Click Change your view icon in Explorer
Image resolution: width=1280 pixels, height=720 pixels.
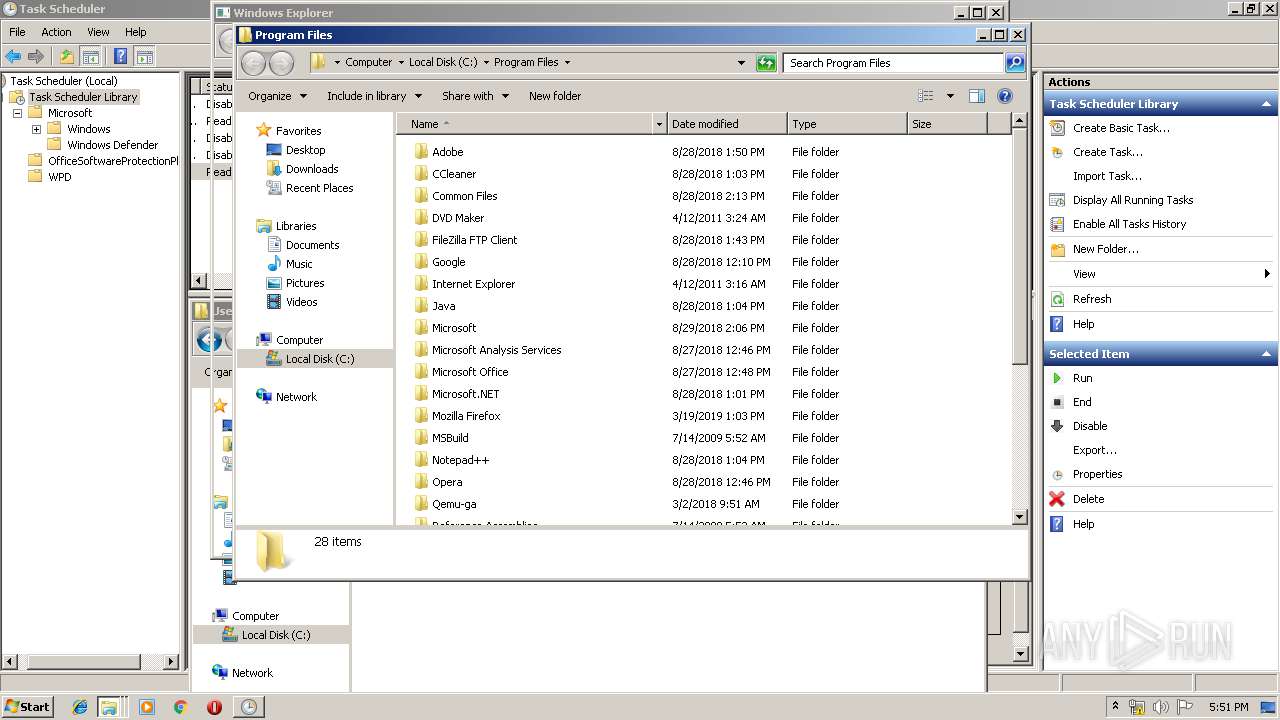tap(926, 96)
